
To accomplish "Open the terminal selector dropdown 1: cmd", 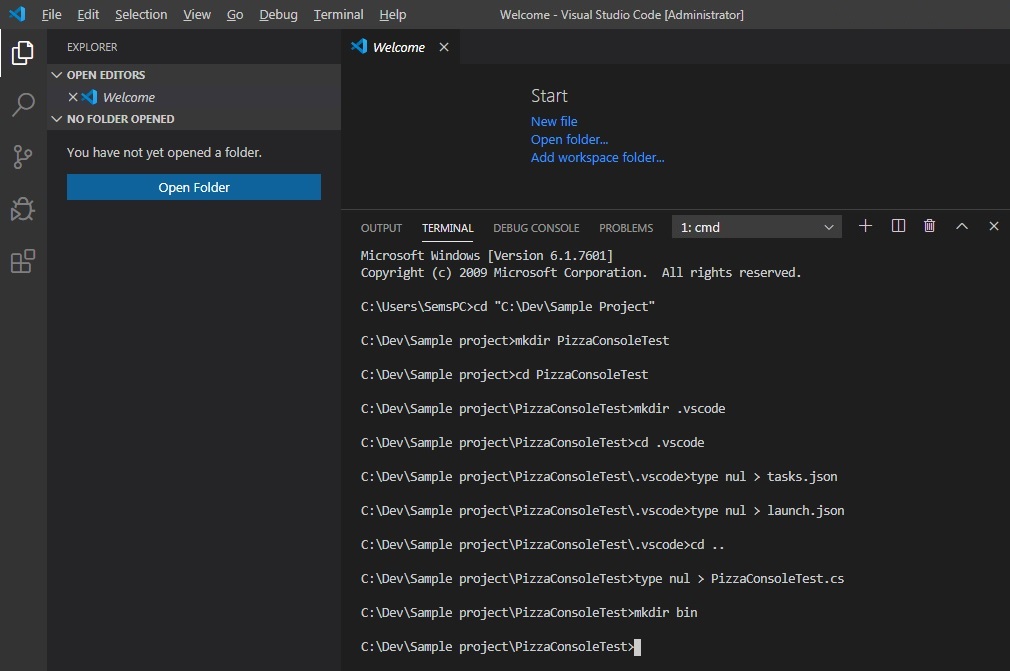I will click(756, 227).
